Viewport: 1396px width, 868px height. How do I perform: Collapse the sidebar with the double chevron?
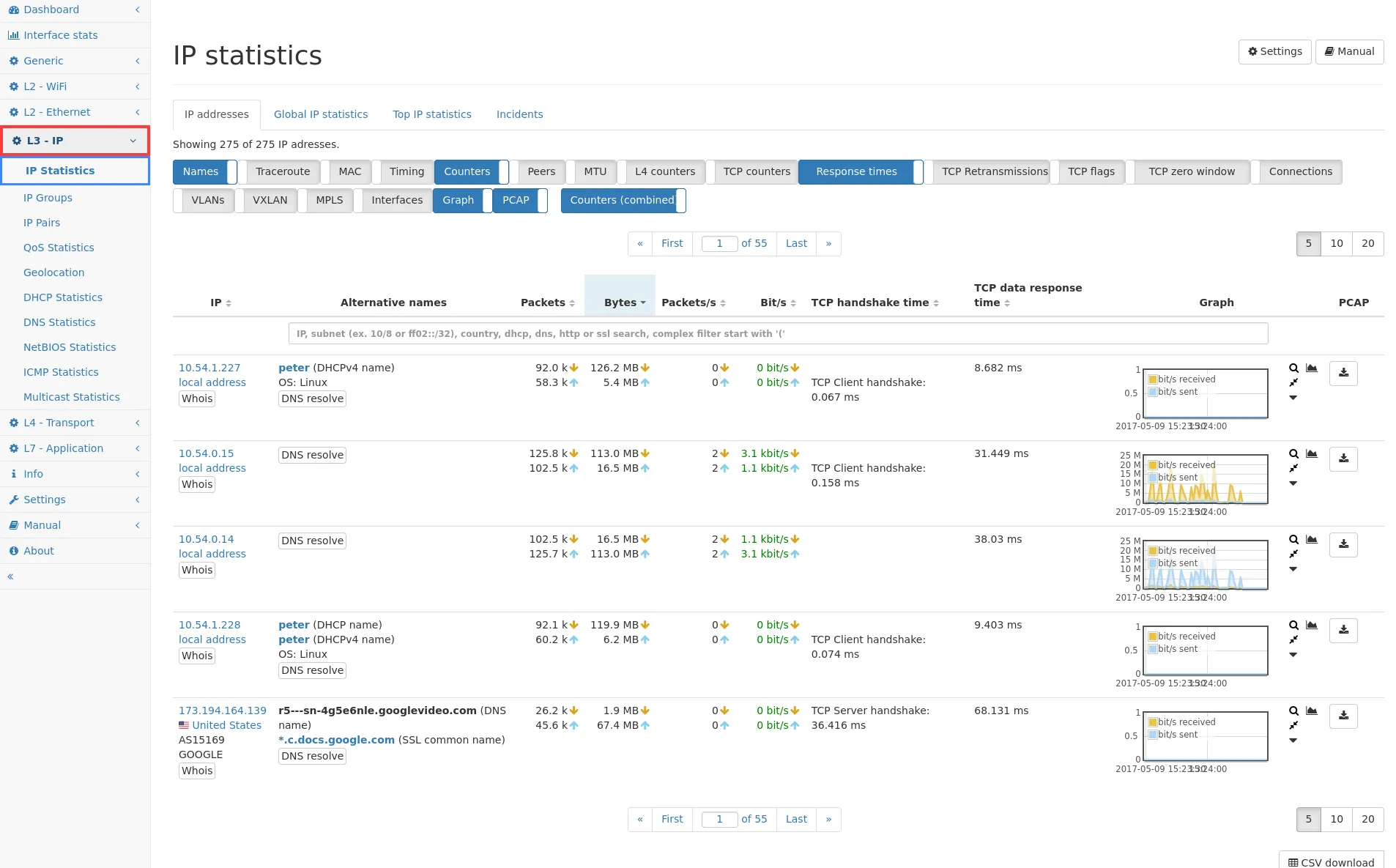[11, 576]
